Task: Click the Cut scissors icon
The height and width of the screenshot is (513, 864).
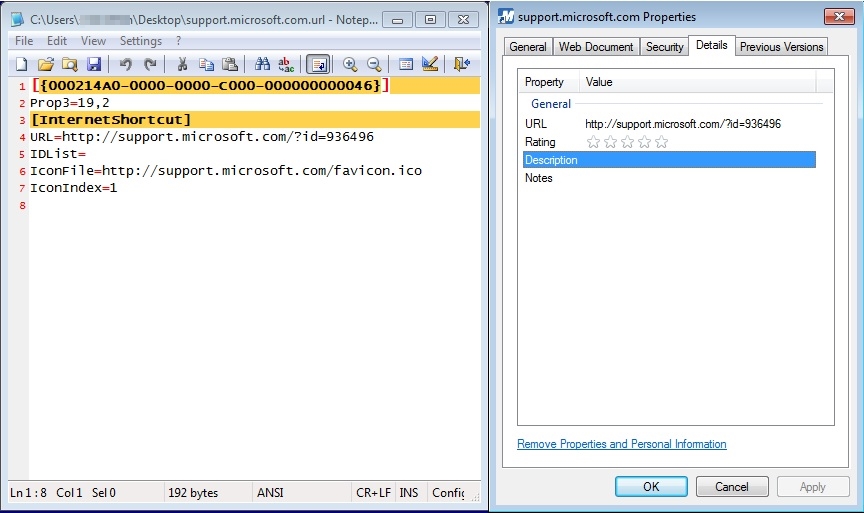Action: tap(182, 64)
